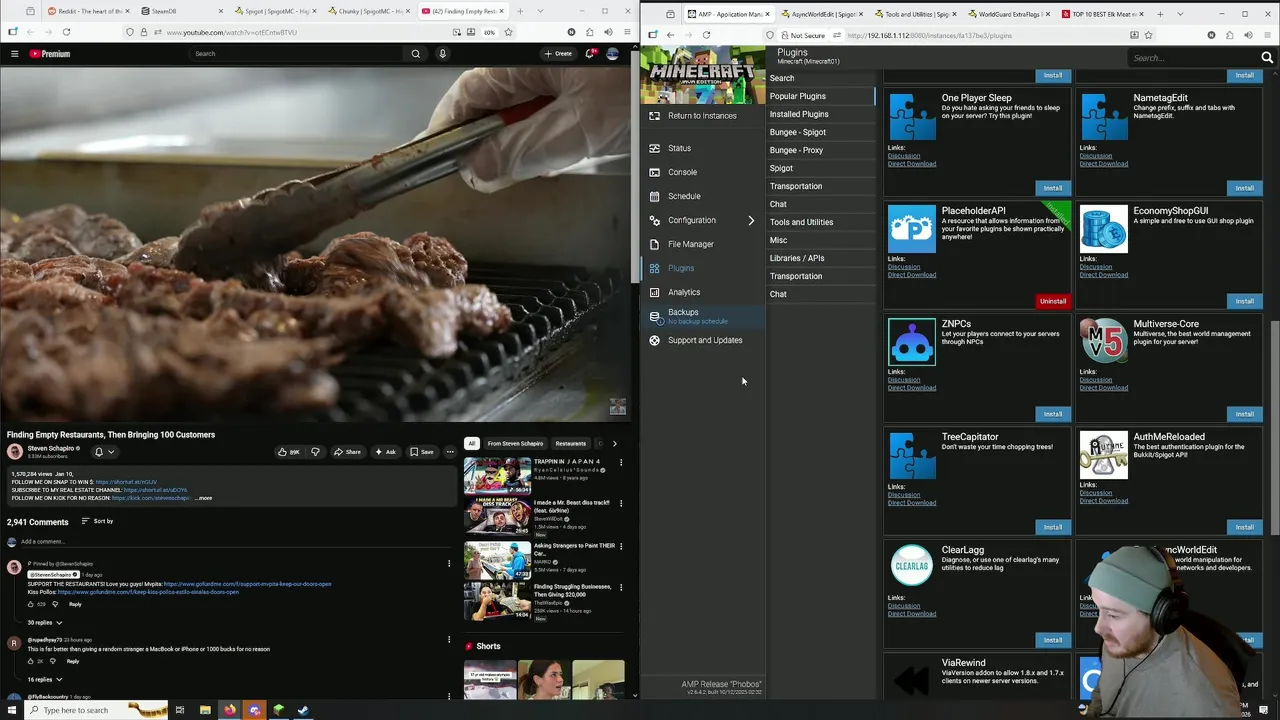Expand Configuration submenu arrow in AMP

click(751, 220)
